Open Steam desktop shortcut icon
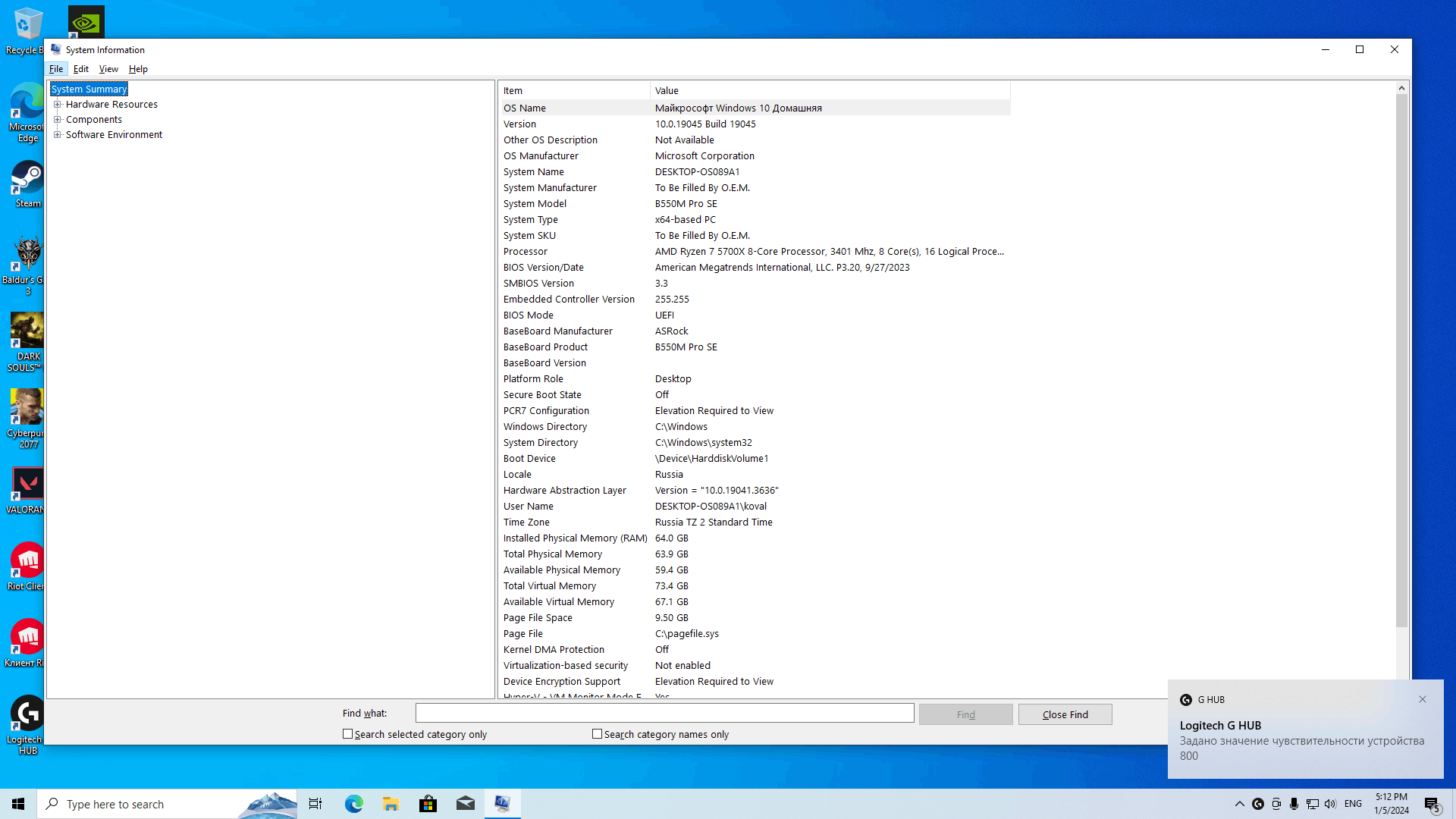This screenshot has width=1456, height=819. coord(27,179)
